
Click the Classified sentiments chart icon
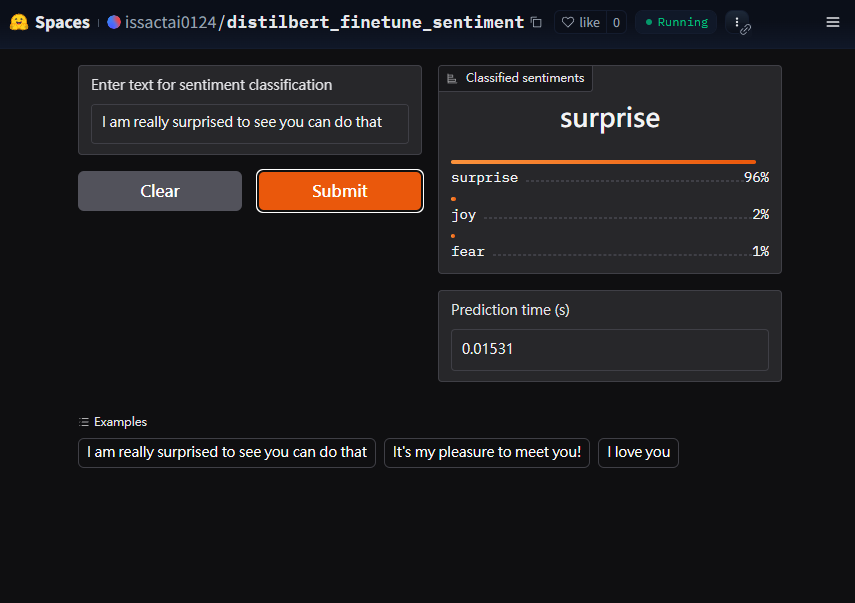pos(452,79)
